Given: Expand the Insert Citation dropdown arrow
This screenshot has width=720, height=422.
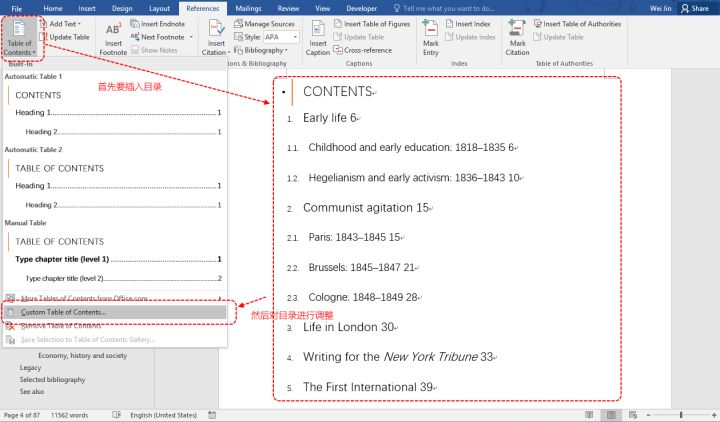Looking at the screenshot, I should pos(229,52).
